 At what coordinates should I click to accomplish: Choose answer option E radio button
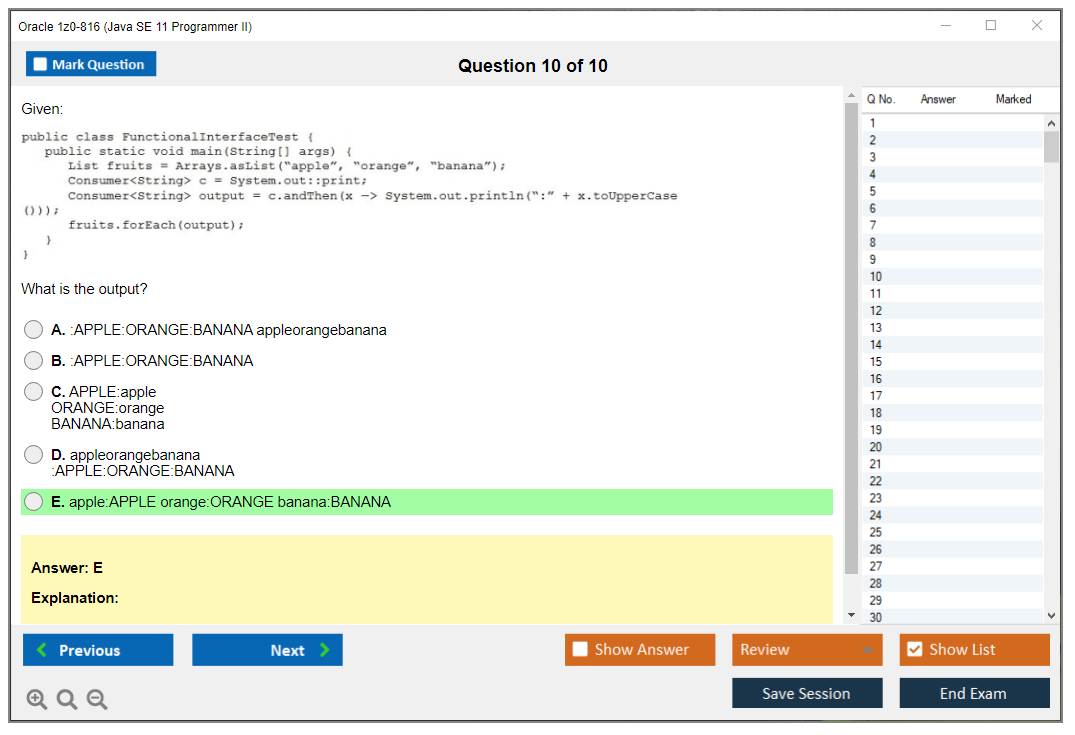tap(34, 502)
